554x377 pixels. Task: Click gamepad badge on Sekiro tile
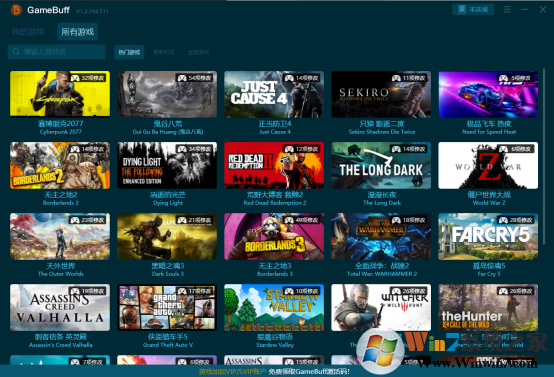[396, 78]
